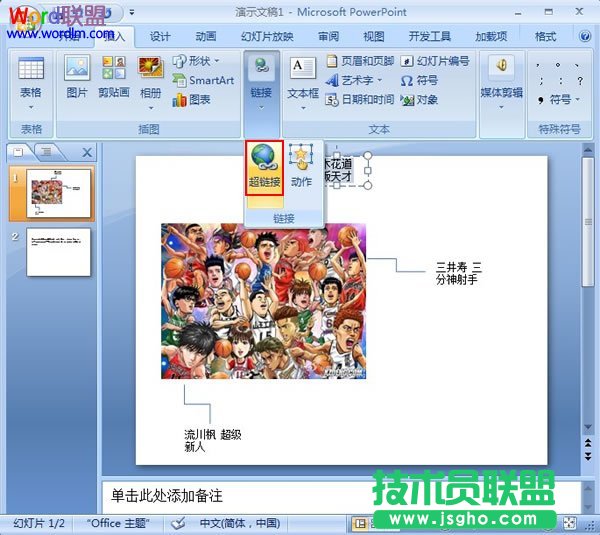The width and height of the screenshot is (600, 535).
Task: Click the question mark special symbol
Action: tap(580, 81)
